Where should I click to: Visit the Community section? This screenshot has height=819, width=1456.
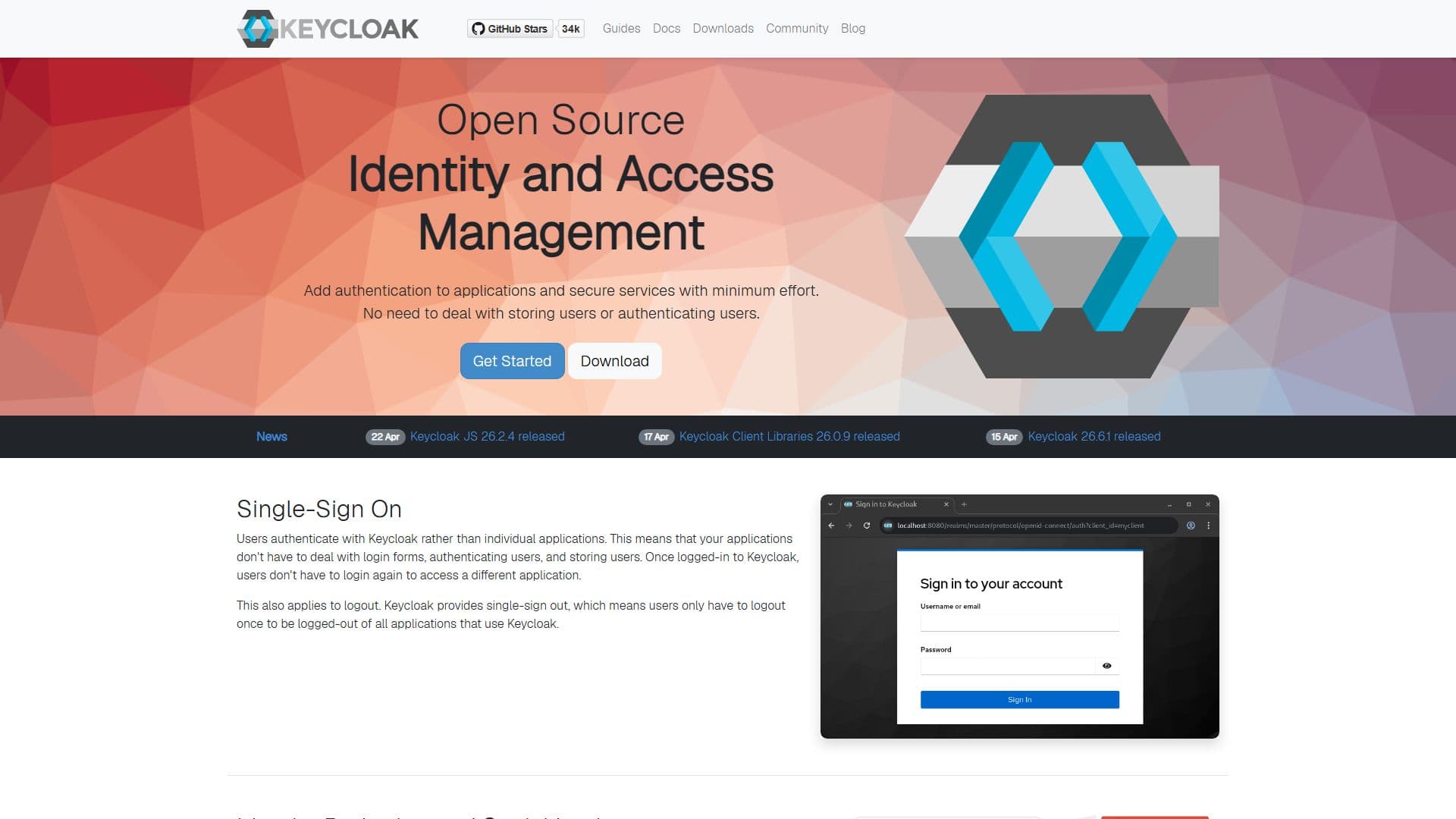pos(797,28)
